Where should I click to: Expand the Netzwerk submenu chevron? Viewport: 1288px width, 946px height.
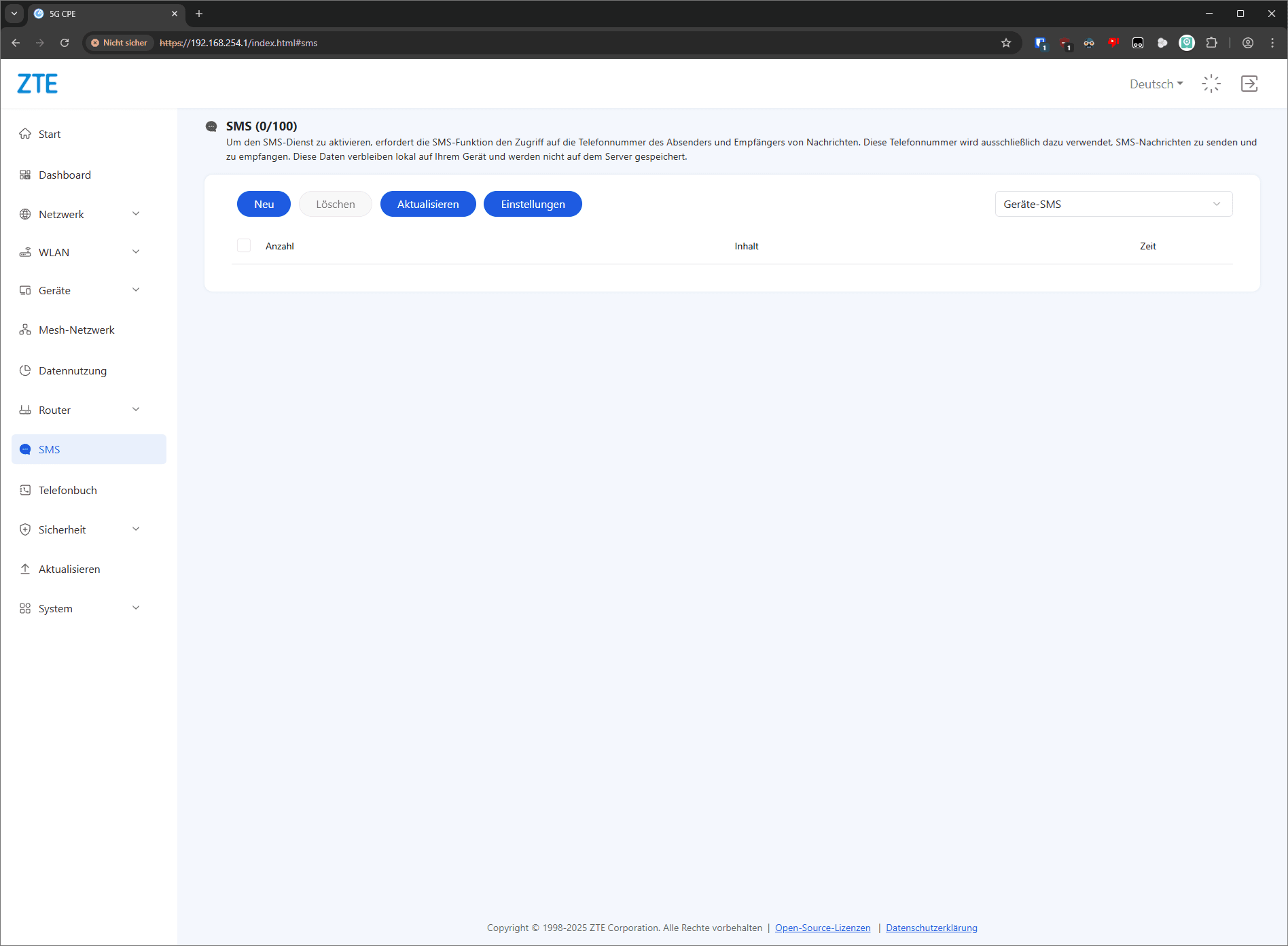point(136,214)
